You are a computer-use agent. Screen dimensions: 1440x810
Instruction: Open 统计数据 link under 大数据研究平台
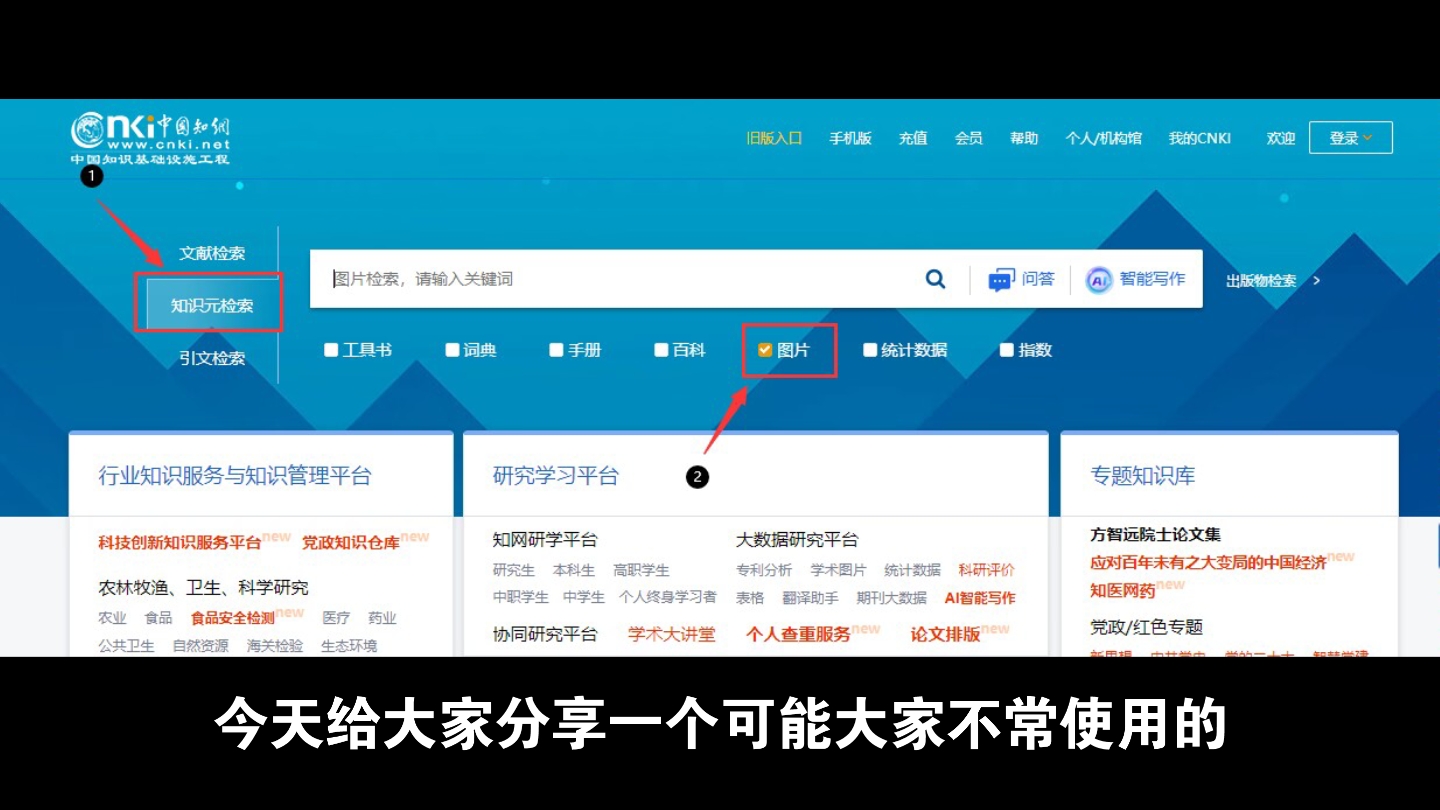[912, 570]
